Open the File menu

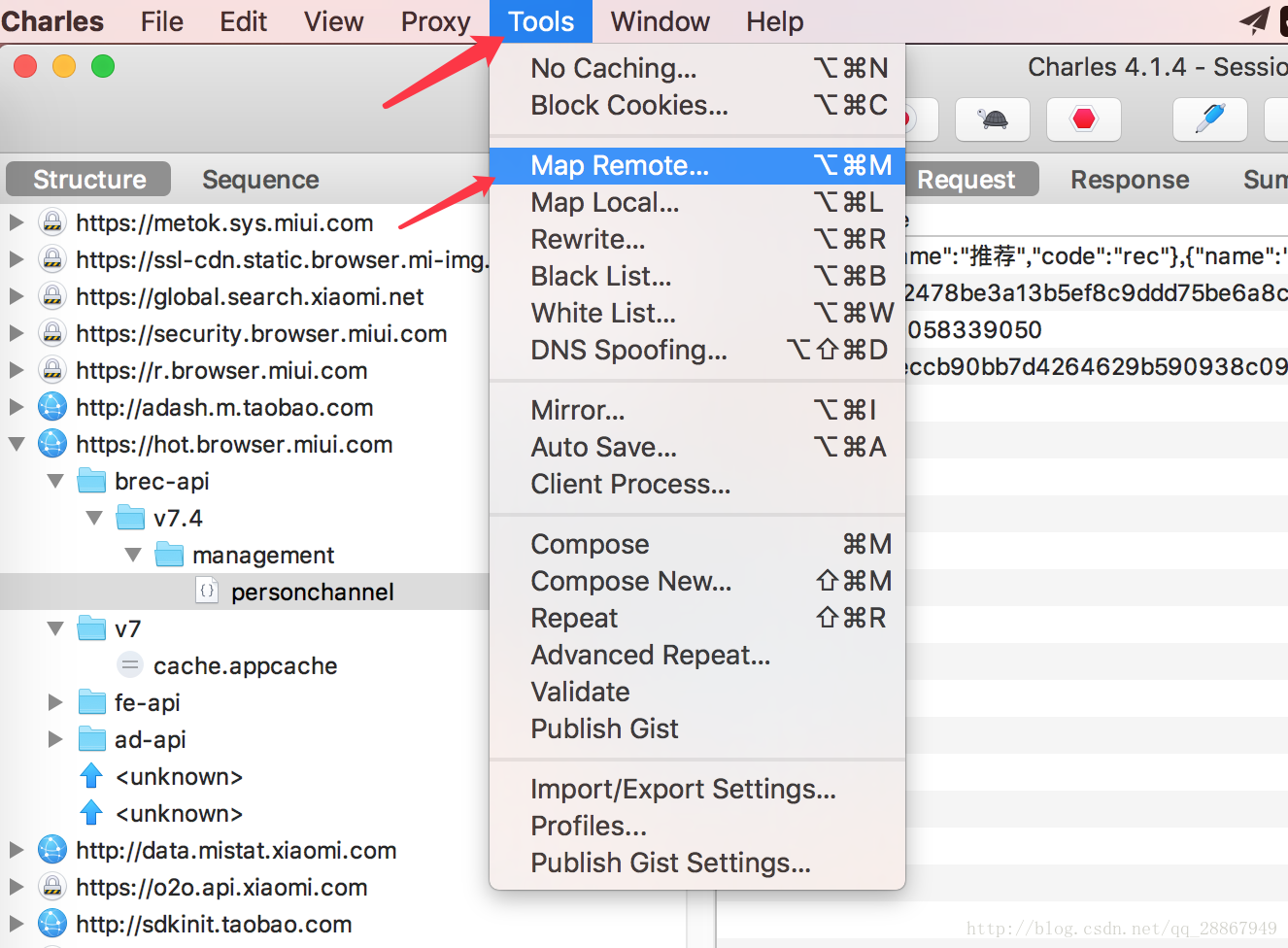click(161, 21)
